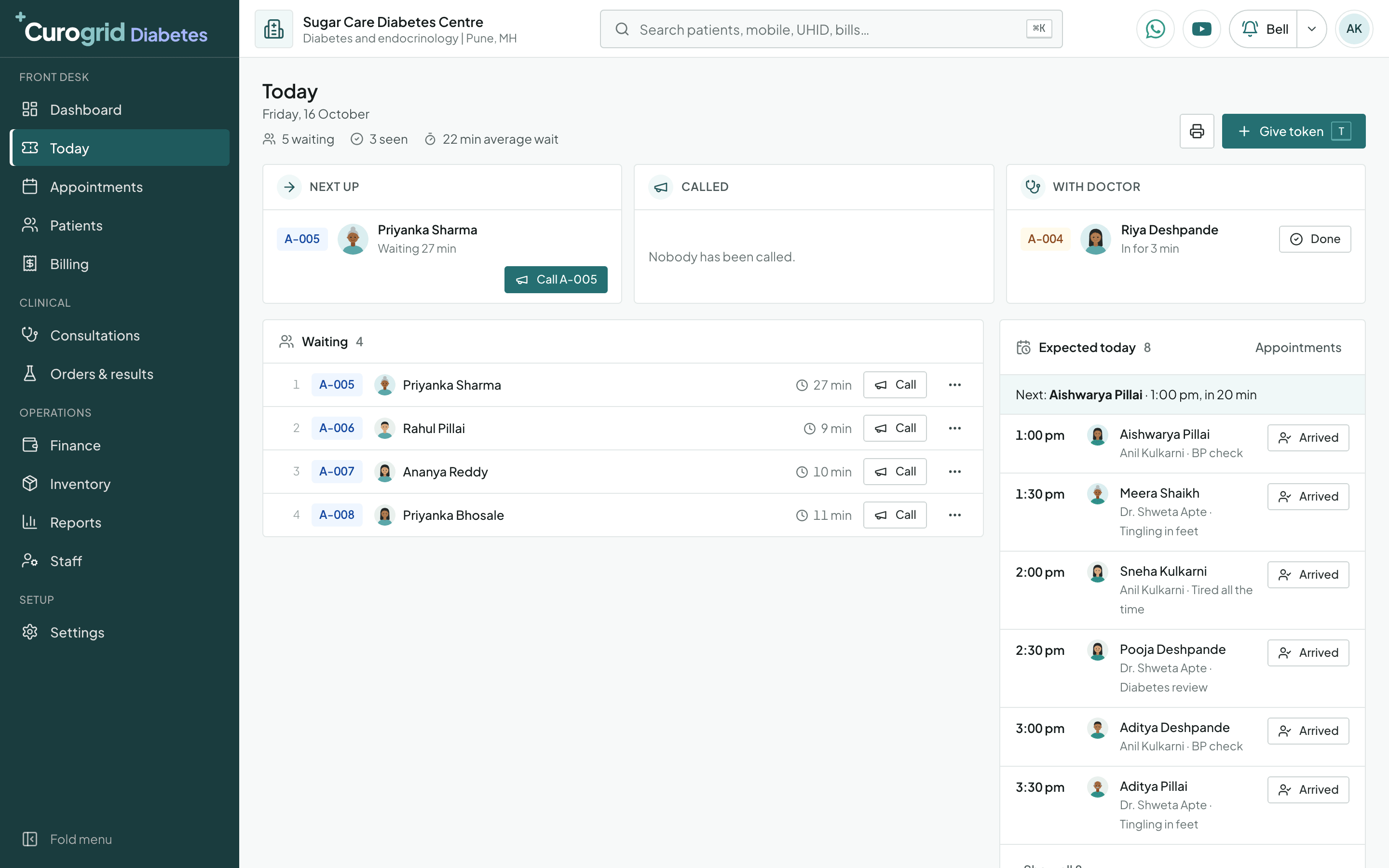Click Ananya Reddy name in waiting list
The width and height of the screenshot is (1389, 868).
point(446,472)
